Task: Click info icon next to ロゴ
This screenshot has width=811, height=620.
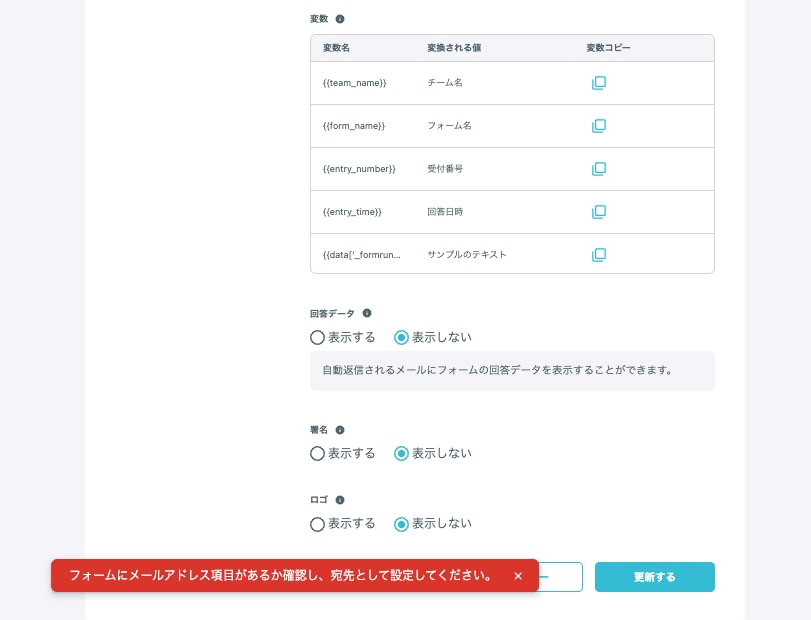Action: click(x=340, y=500)
